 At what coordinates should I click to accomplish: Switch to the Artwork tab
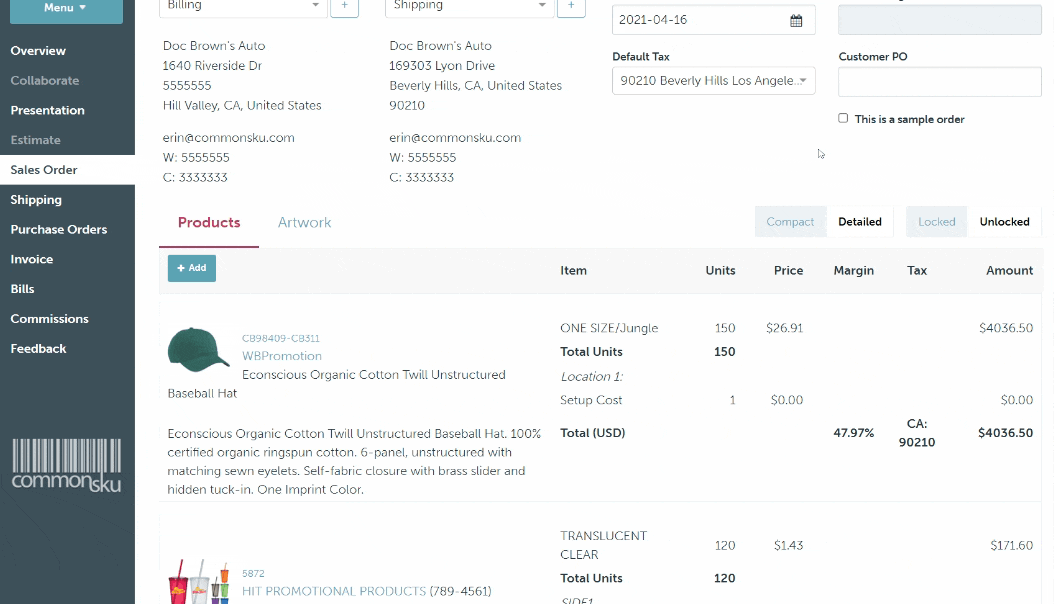[305, 223]
